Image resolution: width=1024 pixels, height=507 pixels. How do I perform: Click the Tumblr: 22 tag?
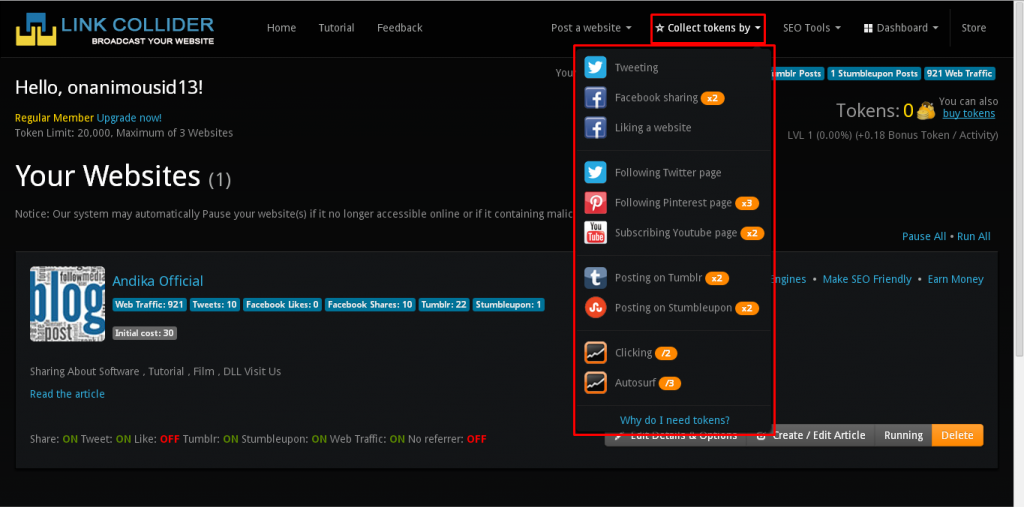443,304
